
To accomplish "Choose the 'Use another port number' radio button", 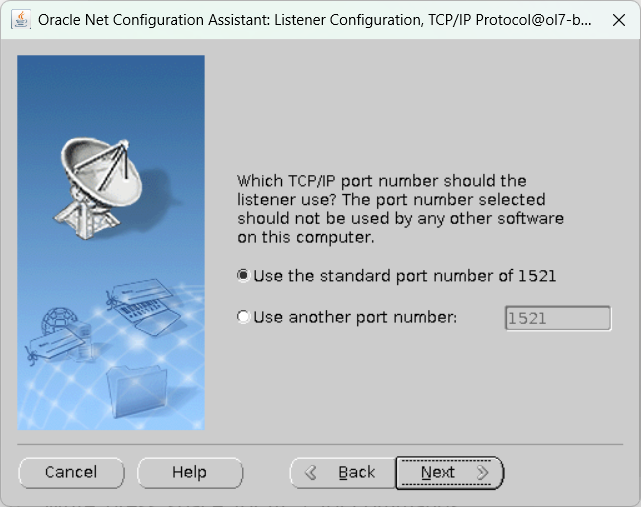I will pyautogui.click(x=243, y=317).
